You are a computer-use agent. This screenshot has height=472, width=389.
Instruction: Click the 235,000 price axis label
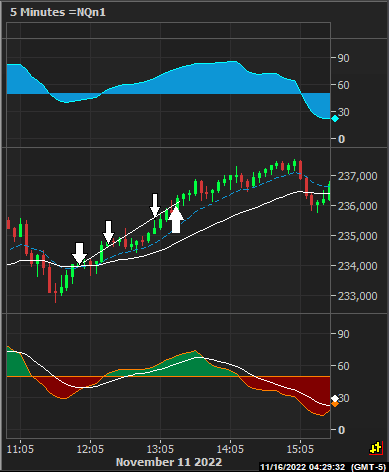tap(357, 236)
